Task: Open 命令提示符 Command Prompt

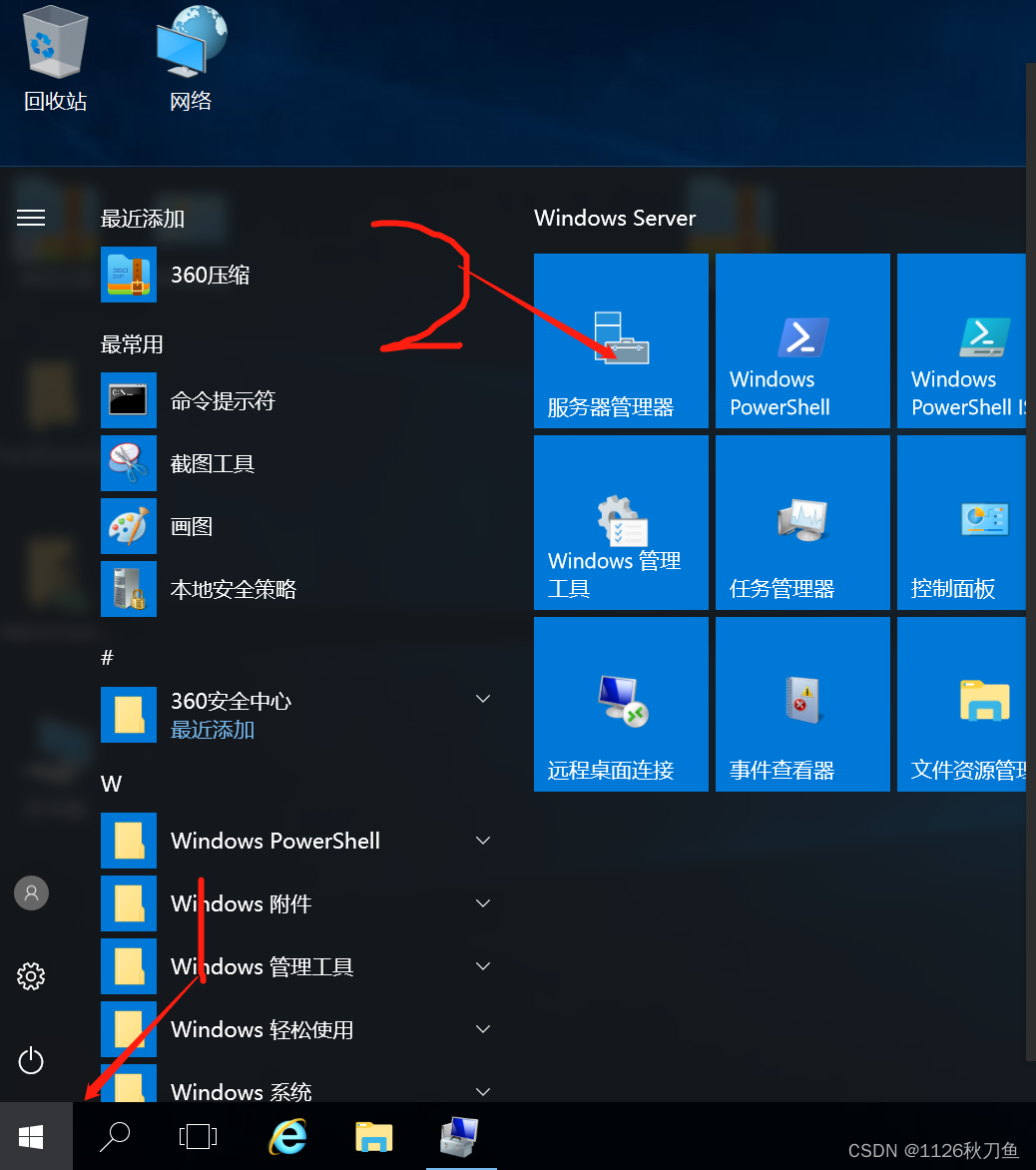Action: [x=298, y=400]
